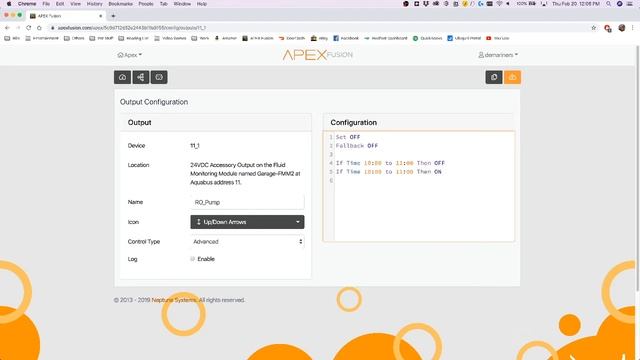Open the Bookmarks menu
The image size is (640, 360).
120,4
